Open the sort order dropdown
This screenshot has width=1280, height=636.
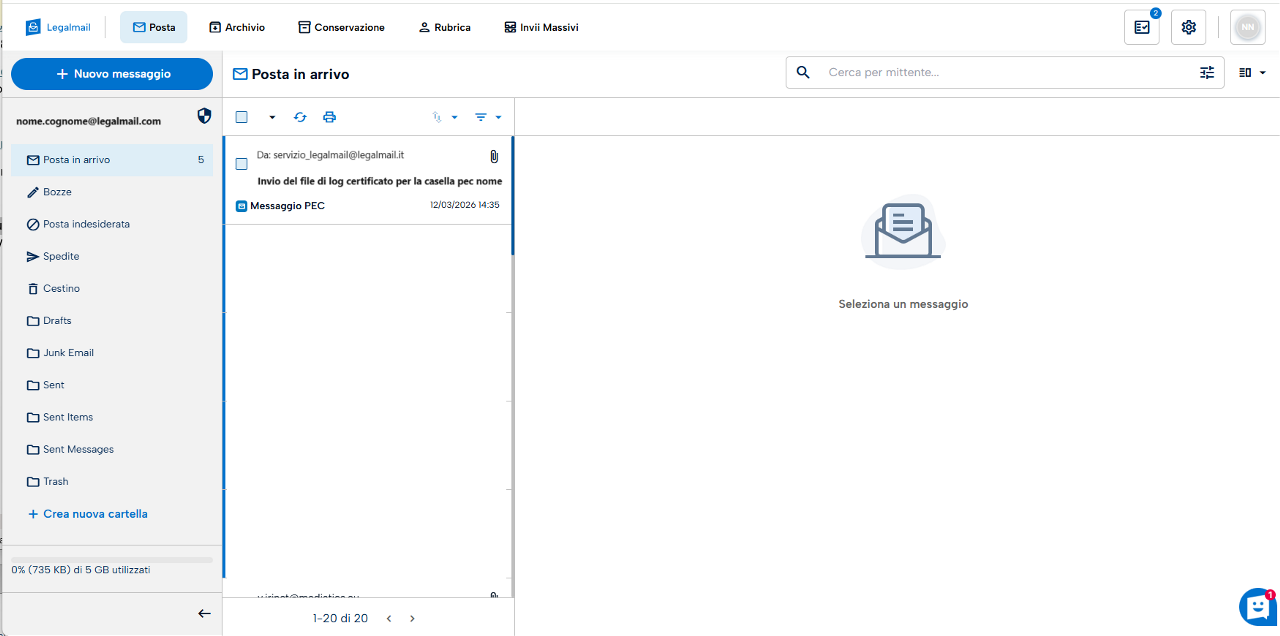click(444, 117)
